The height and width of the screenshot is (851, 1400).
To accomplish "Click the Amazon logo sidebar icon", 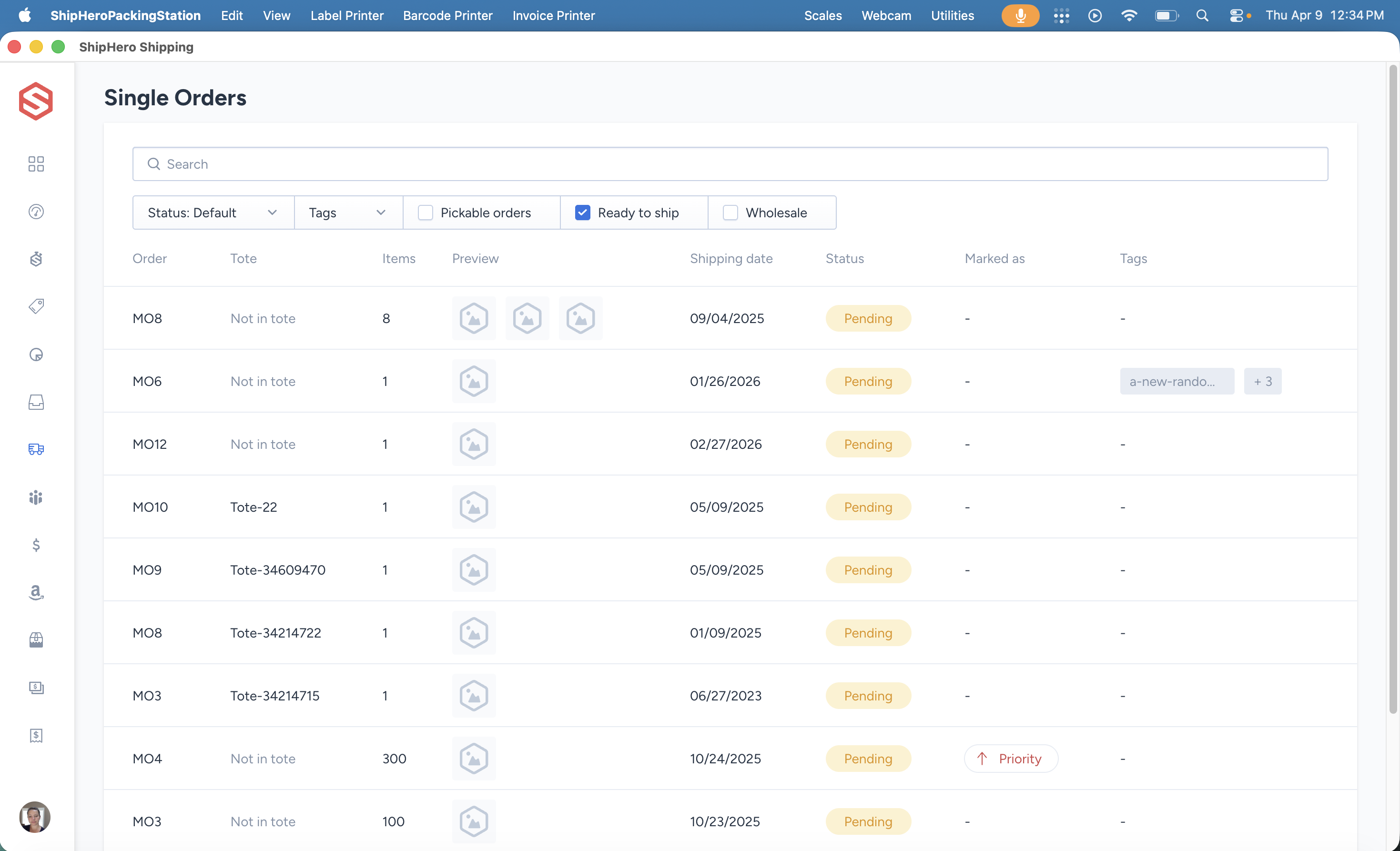I will 36,593.
